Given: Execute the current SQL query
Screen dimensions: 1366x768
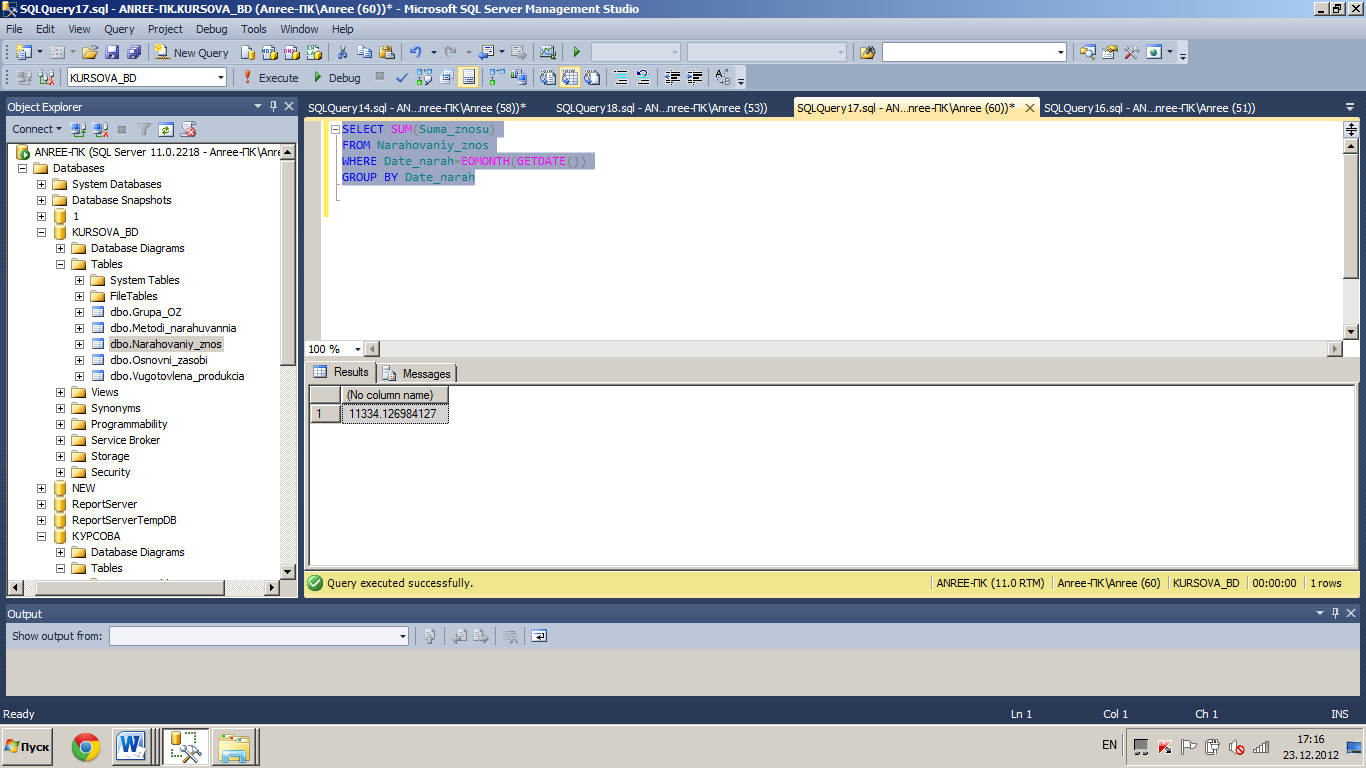Looking at the screenshot, I should coord(271,77).
